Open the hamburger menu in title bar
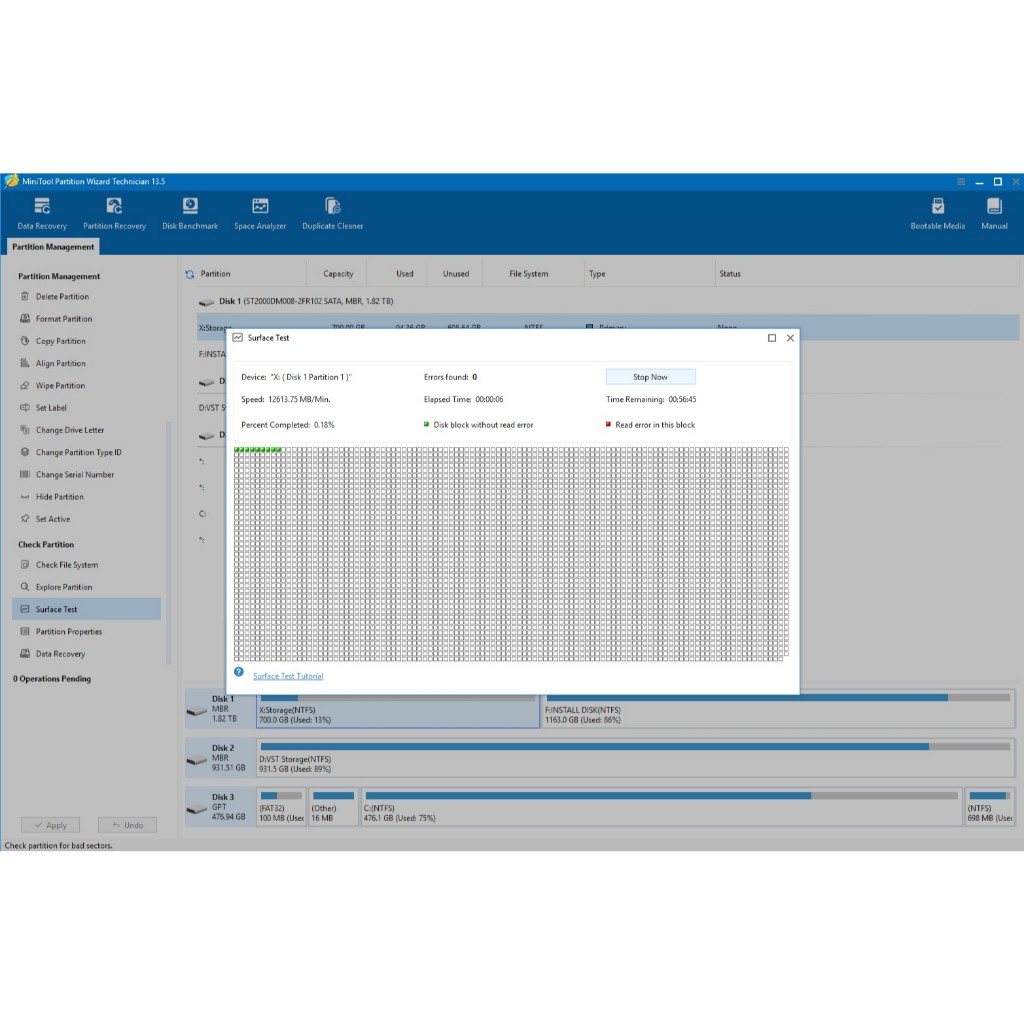 click(x=961, y=182)
